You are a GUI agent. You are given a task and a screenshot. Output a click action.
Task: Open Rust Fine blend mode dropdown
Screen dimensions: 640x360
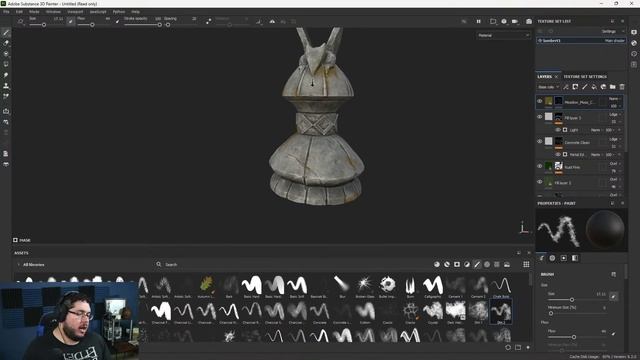615,164
